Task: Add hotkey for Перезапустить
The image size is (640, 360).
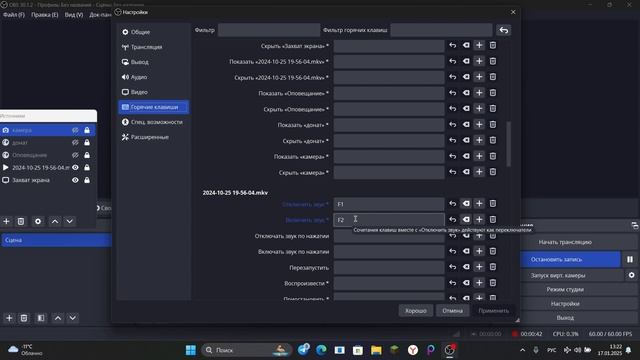Action: (479, 267)
